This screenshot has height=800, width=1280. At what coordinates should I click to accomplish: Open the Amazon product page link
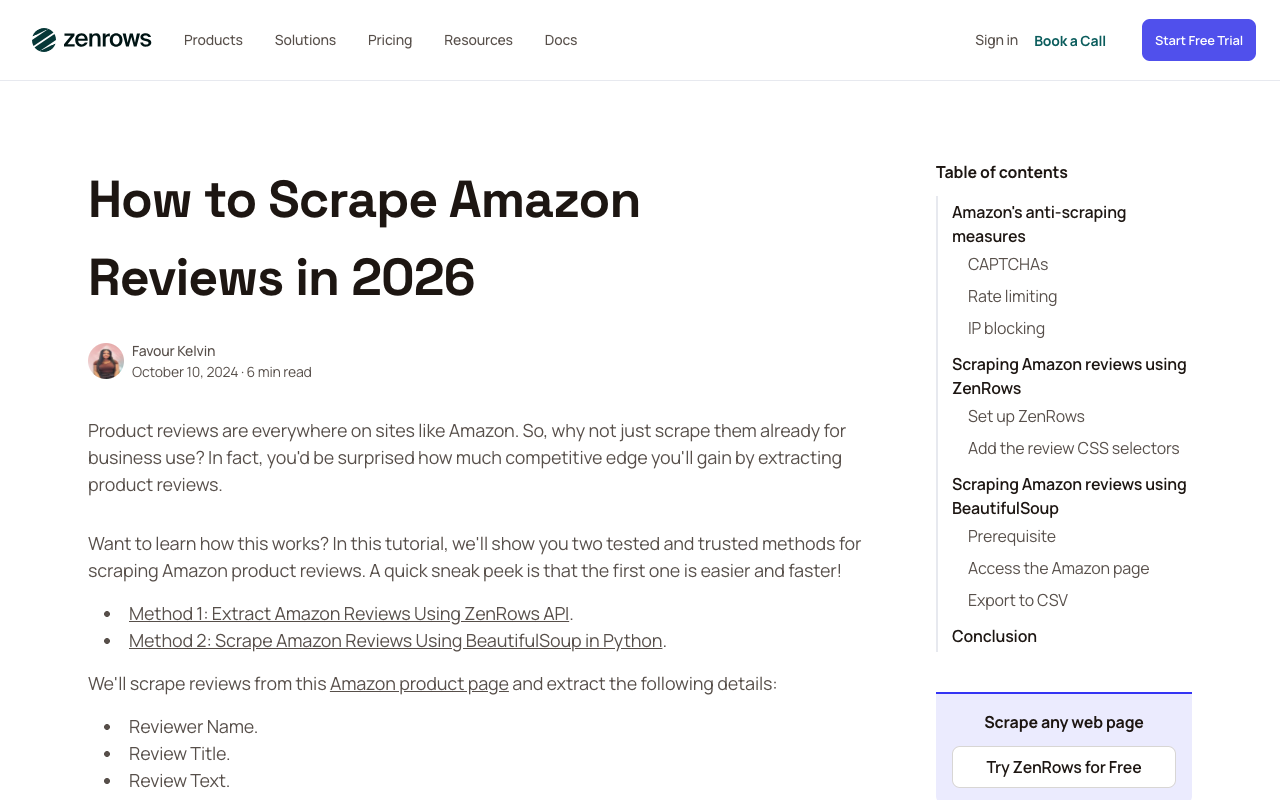pyautogui.click(x=419, y=683)
